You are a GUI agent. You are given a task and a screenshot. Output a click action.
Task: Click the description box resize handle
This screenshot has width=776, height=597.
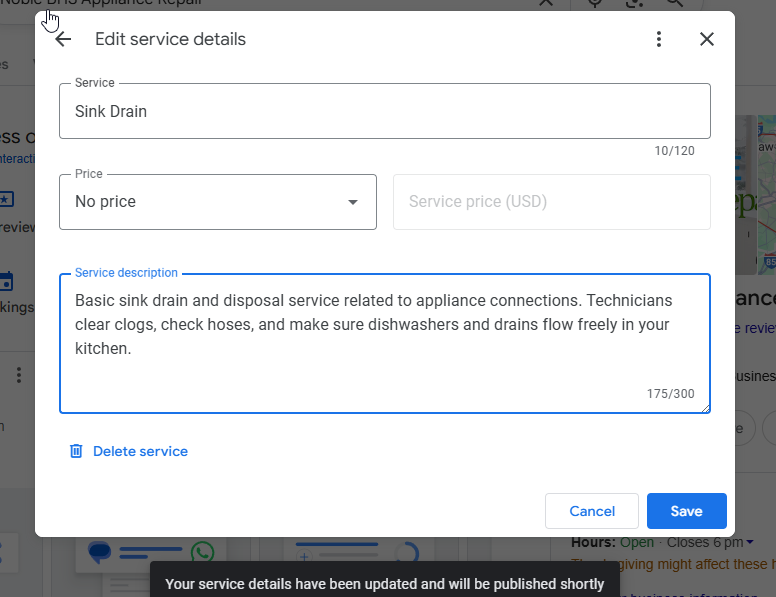coord(705,407)
